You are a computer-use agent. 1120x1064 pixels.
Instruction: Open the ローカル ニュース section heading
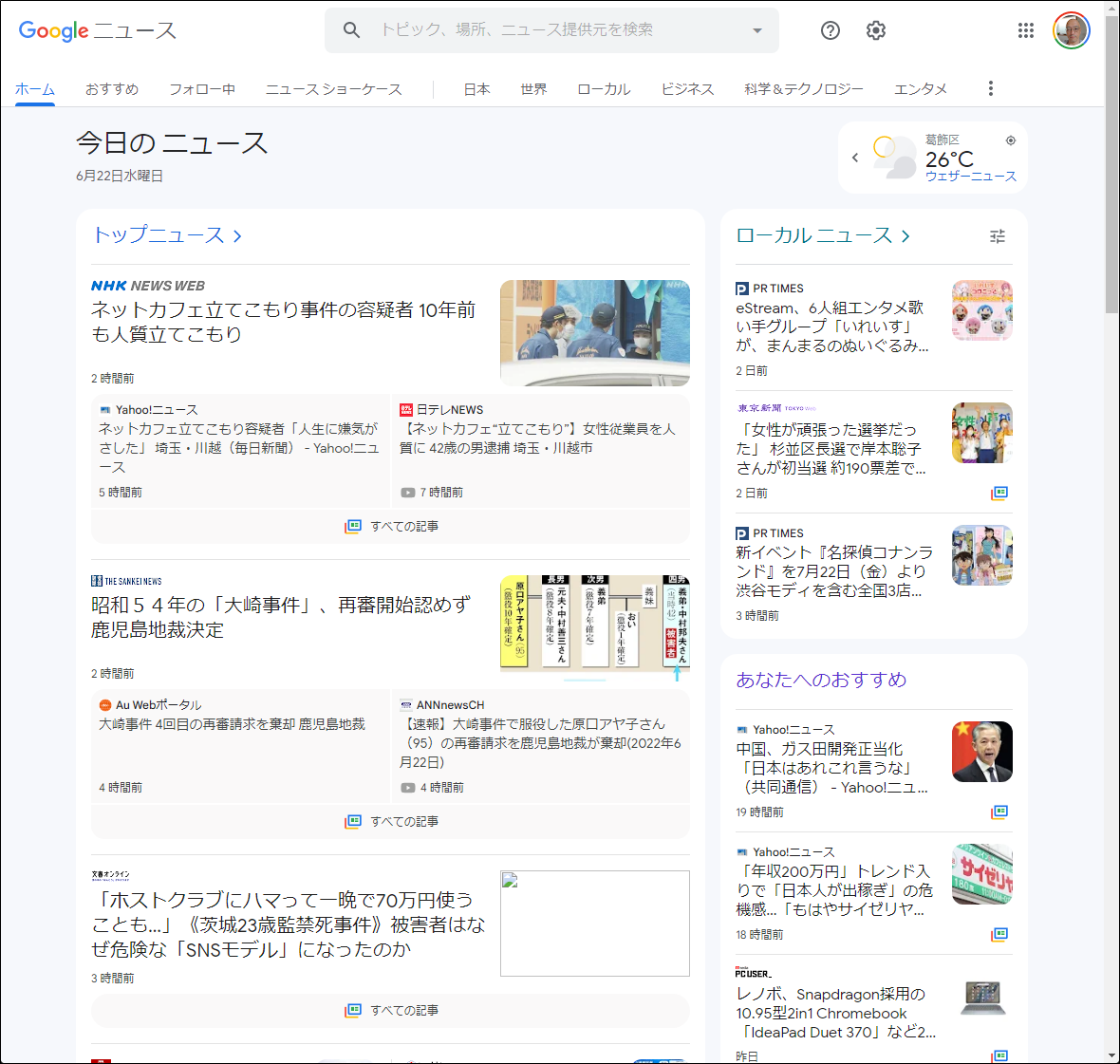point(823,235)
